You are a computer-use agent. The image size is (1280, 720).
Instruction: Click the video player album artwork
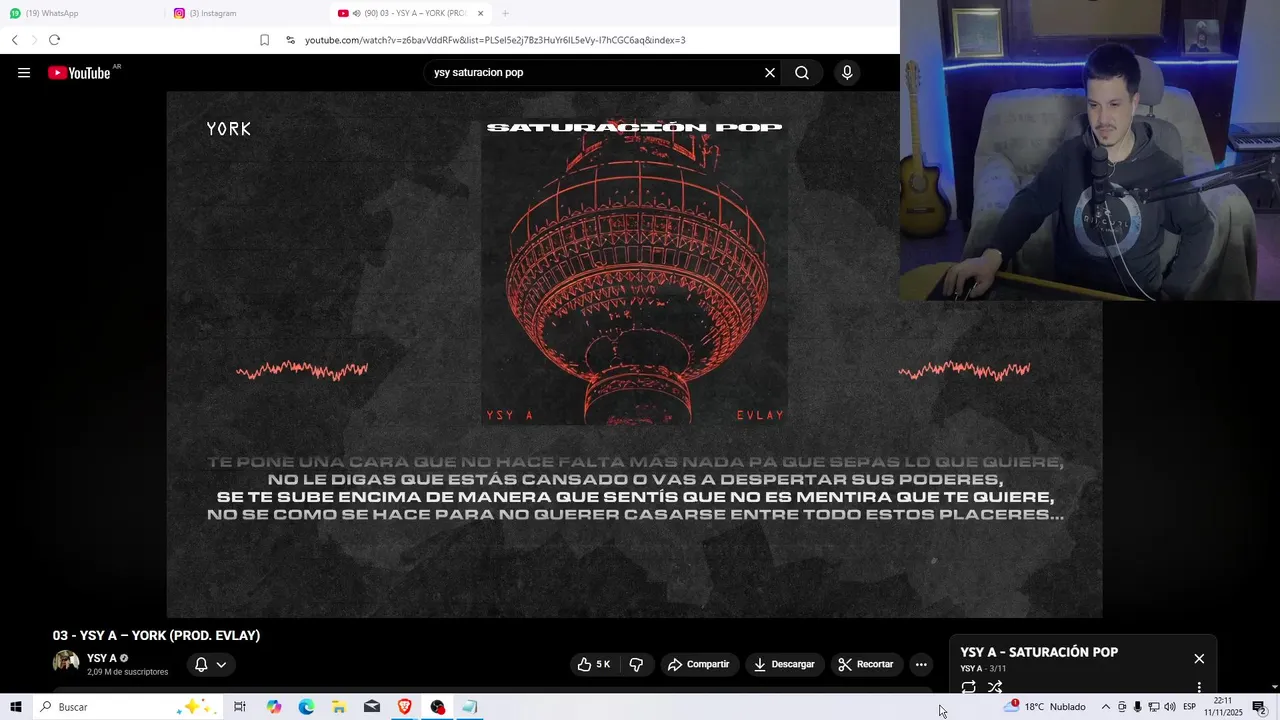634,273
